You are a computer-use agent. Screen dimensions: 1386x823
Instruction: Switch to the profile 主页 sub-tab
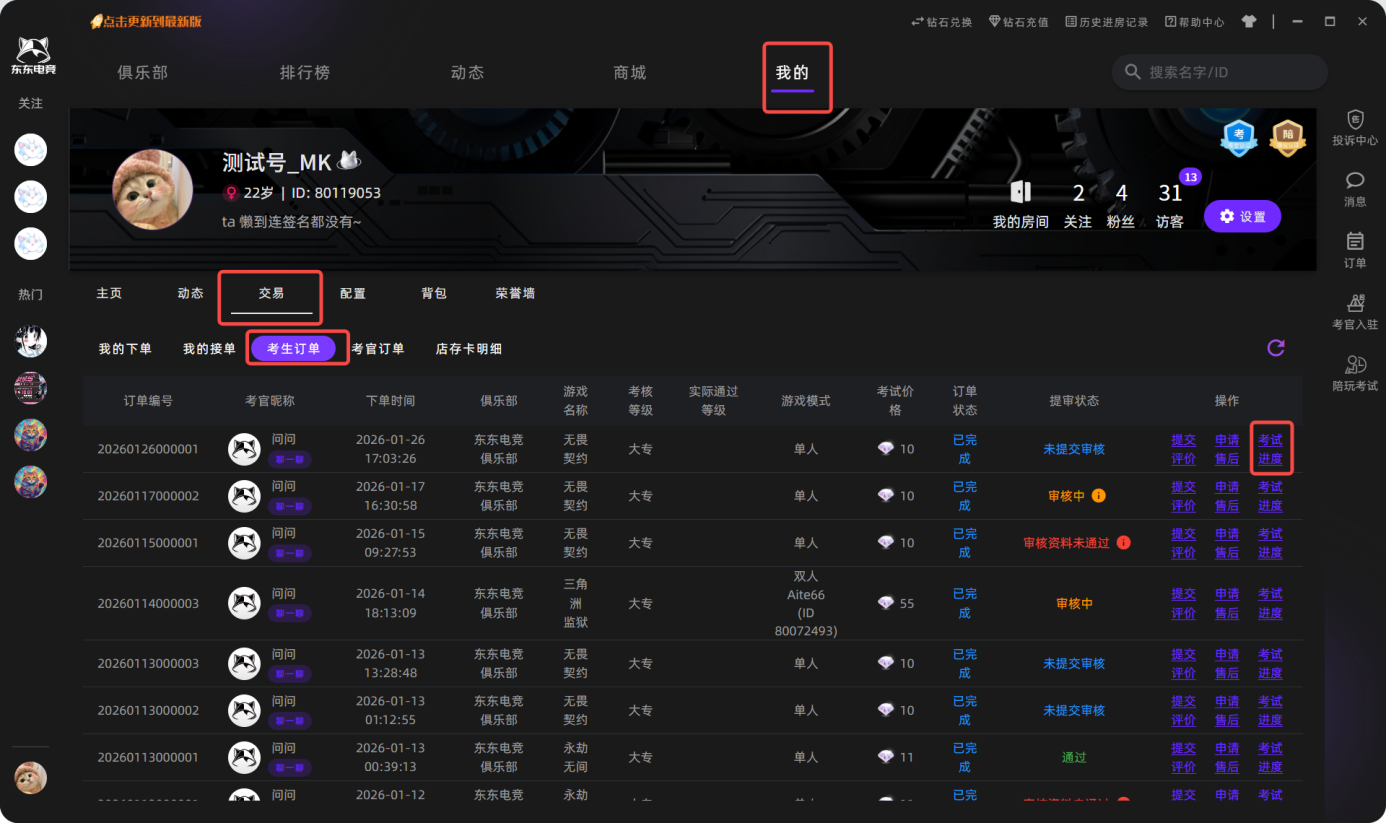pos(109,293)
